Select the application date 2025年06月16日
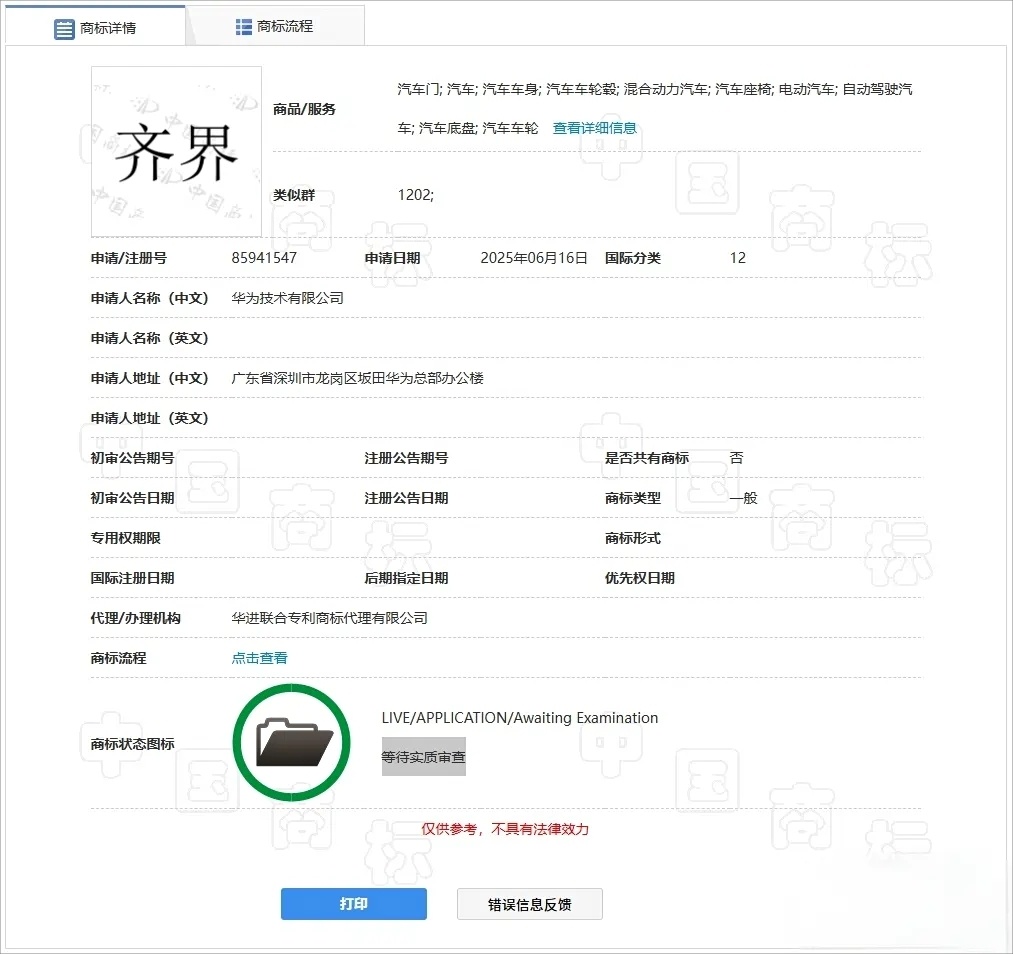Image resolution: width=1013 pixels, height=954 pixels. click(x=534, y=258)
